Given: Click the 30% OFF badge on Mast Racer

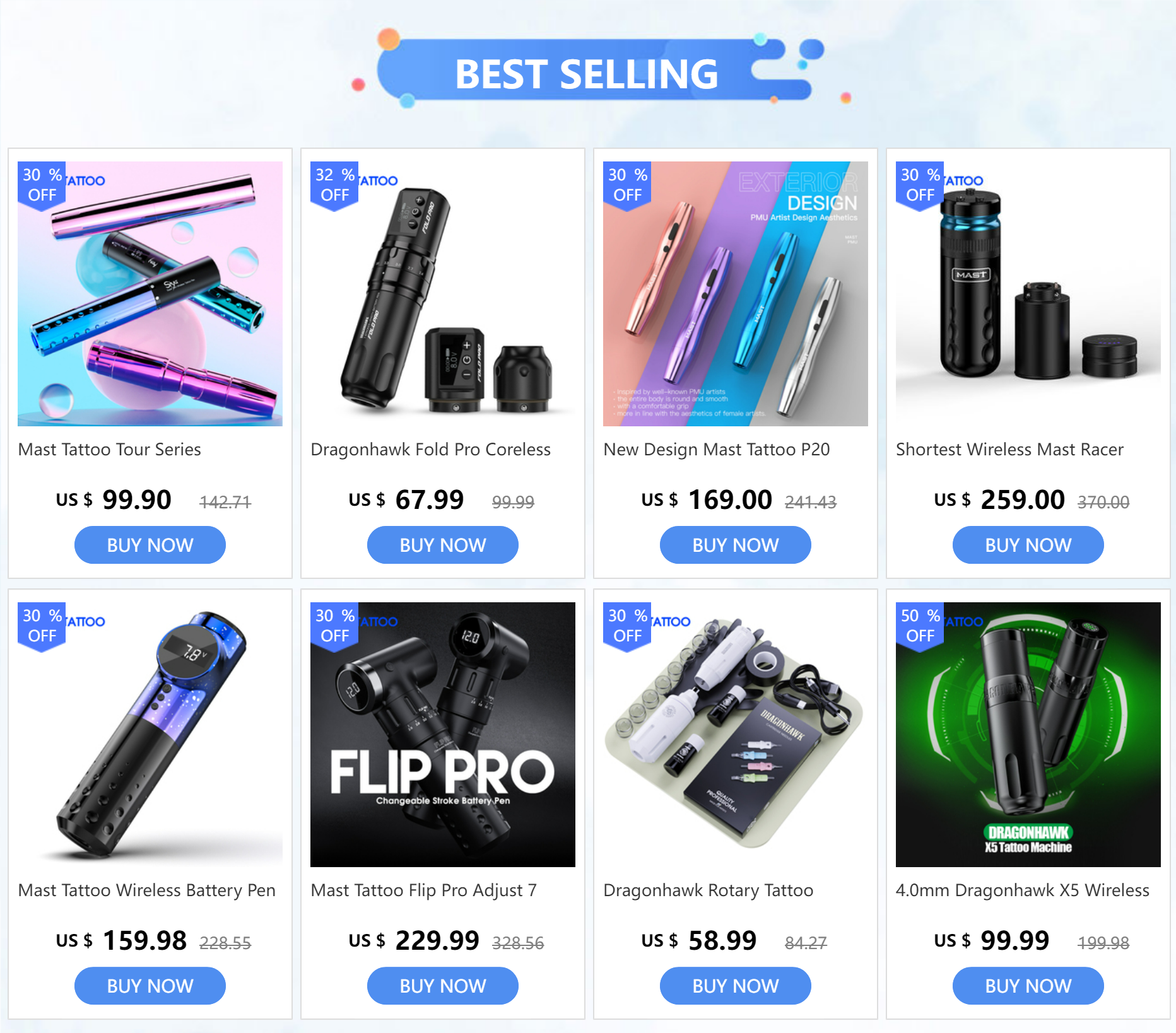Looking at the screenshot, I should pos(920,185).
